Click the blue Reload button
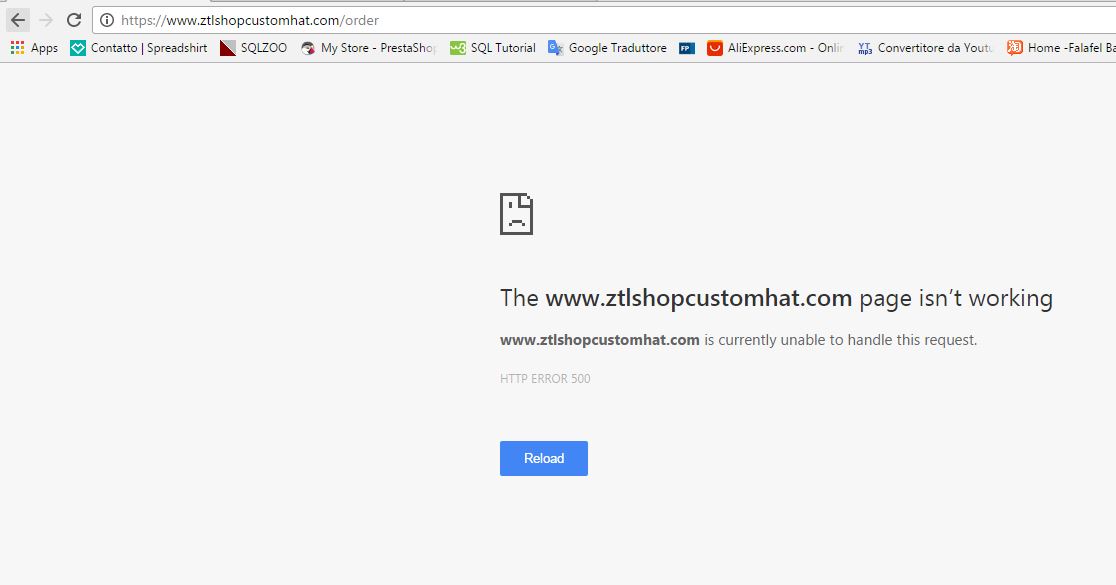The height and width of the screenshot is (585, 1116). click(544, 458)
